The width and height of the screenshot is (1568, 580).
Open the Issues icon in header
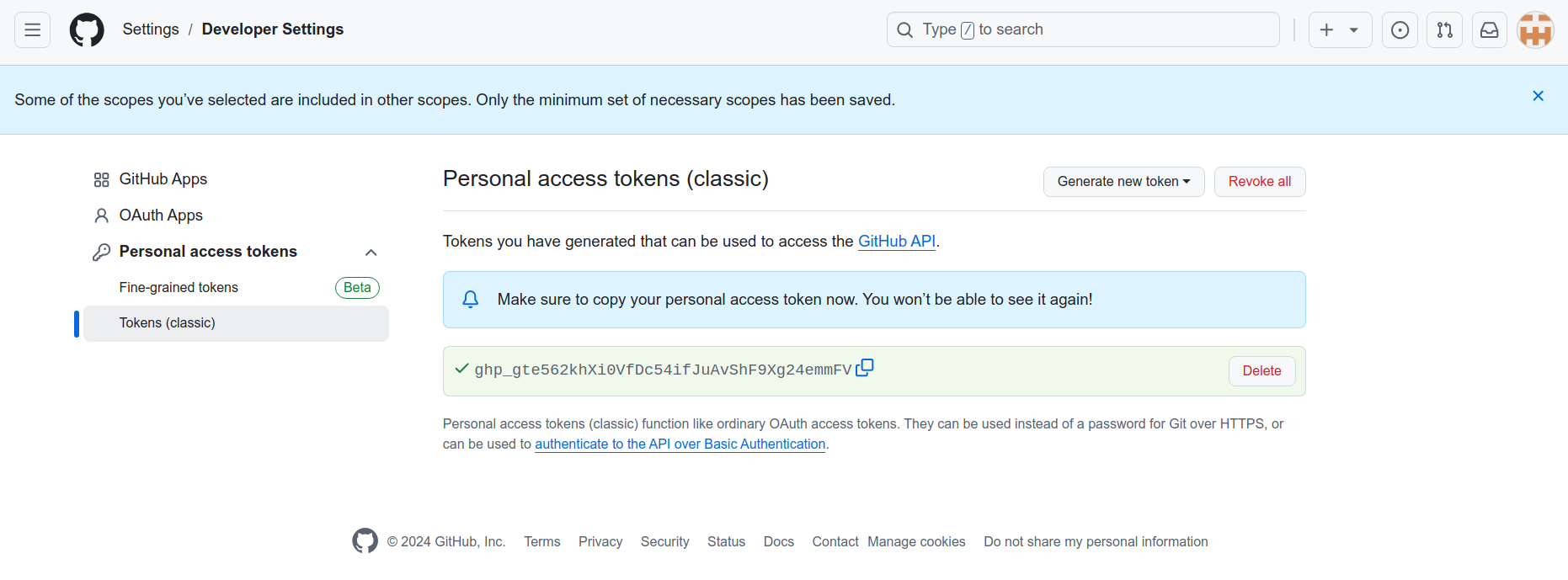[1400, 30]
